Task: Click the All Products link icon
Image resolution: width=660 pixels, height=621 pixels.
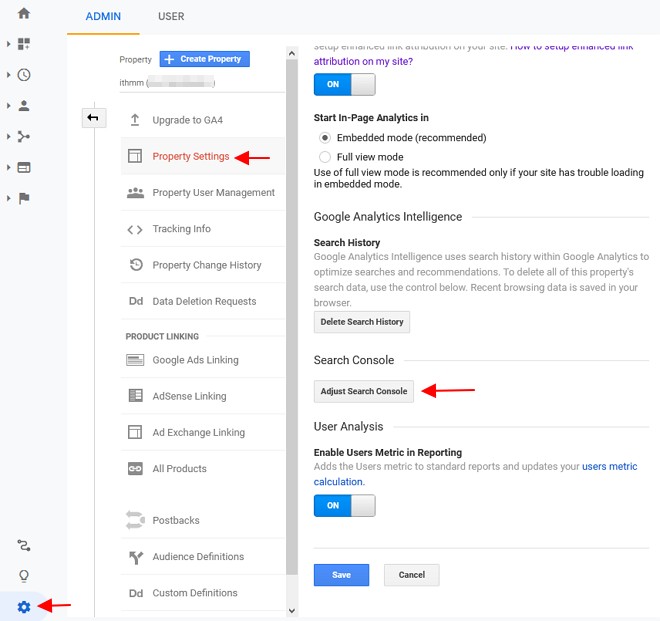Action: [135, 469]
